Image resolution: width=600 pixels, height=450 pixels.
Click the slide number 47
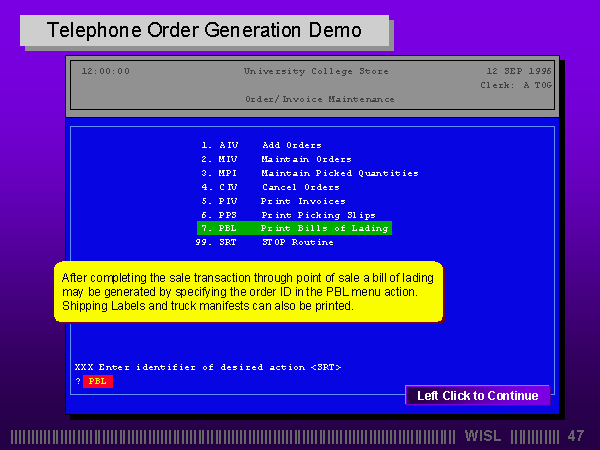575,436
